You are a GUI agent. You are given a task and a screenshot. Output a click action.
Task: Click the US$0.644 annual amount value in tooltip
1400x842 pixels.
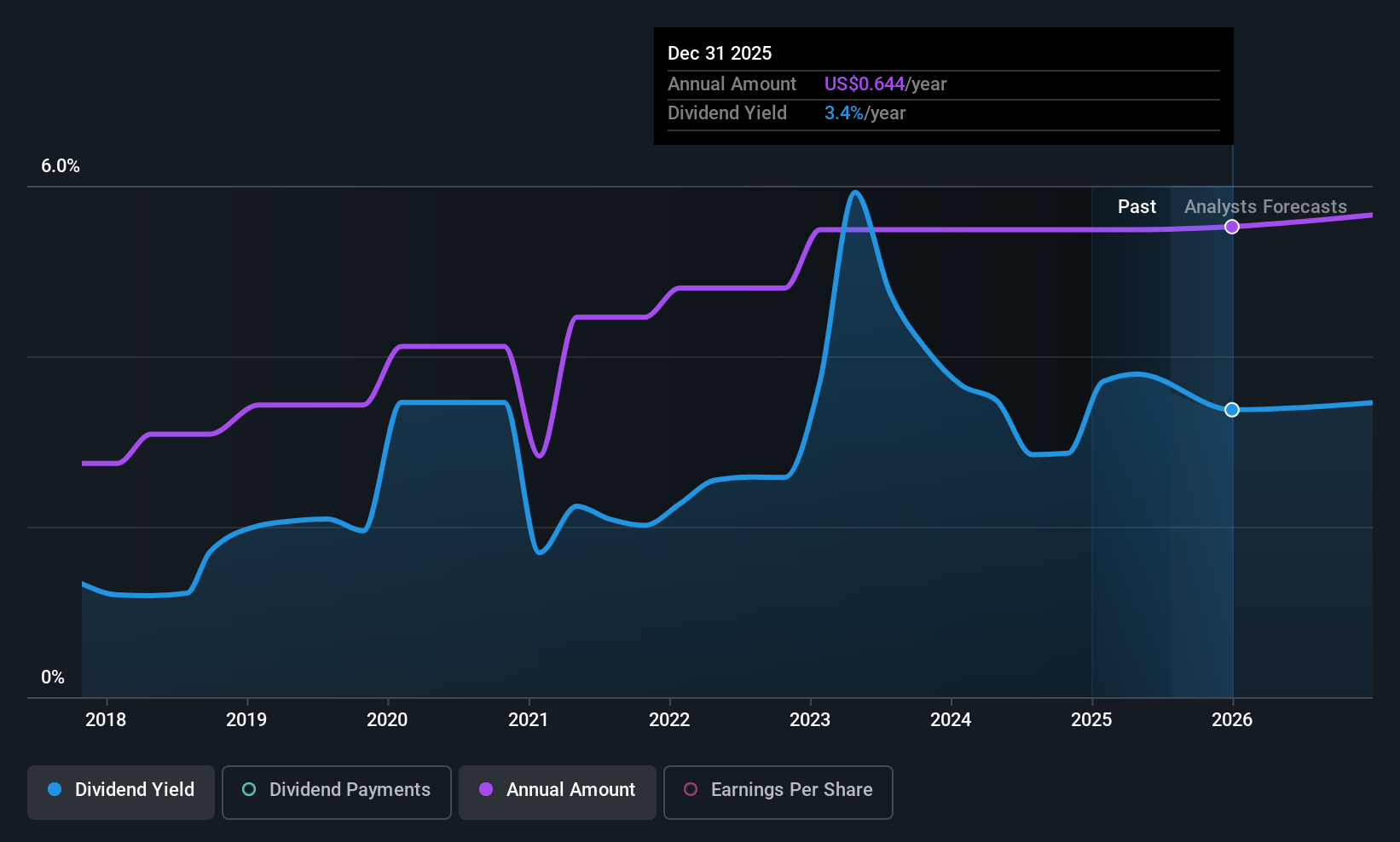(x=864, y=84)
